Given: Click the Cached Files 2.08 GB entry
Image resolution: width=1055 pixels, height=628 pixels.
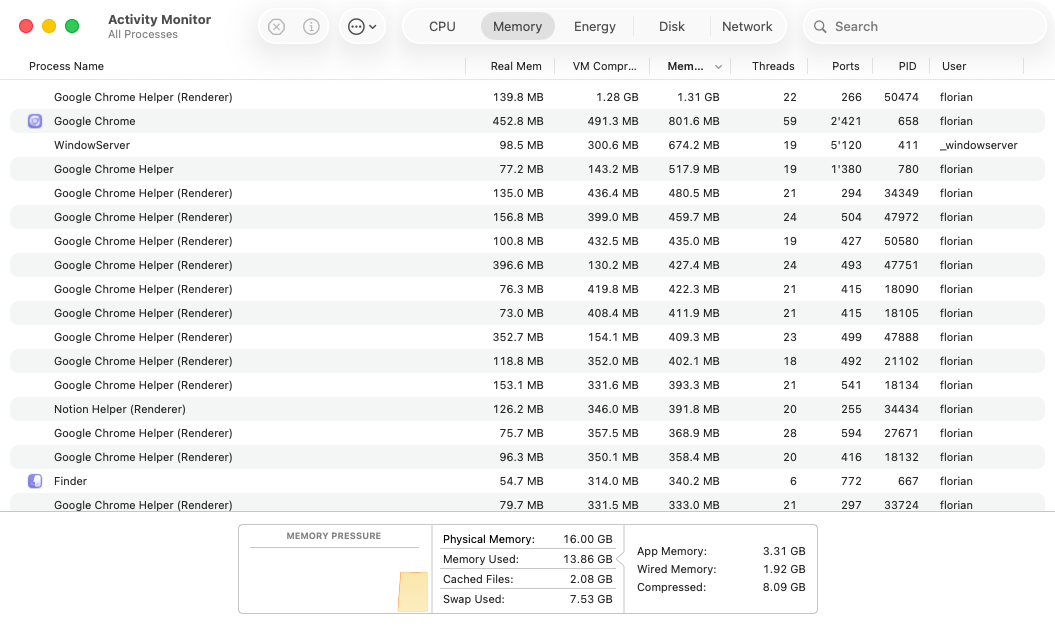Looking at the screenshot, I should click(x=528, y=580).
